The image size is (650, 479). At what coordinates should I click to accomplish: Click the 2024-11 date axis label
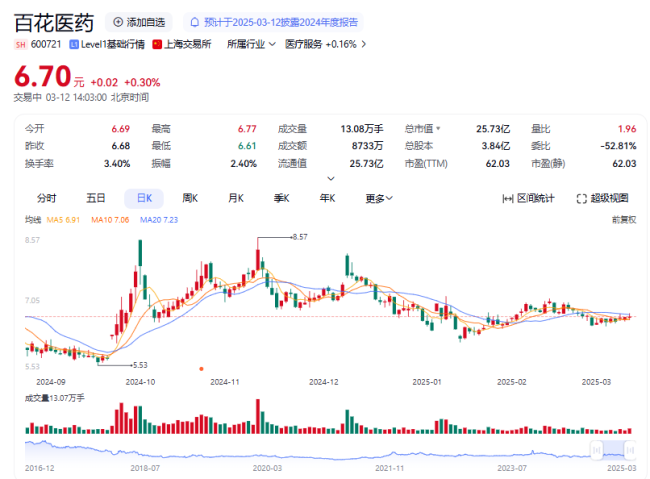pyautogui.click(x=225, y=382)
